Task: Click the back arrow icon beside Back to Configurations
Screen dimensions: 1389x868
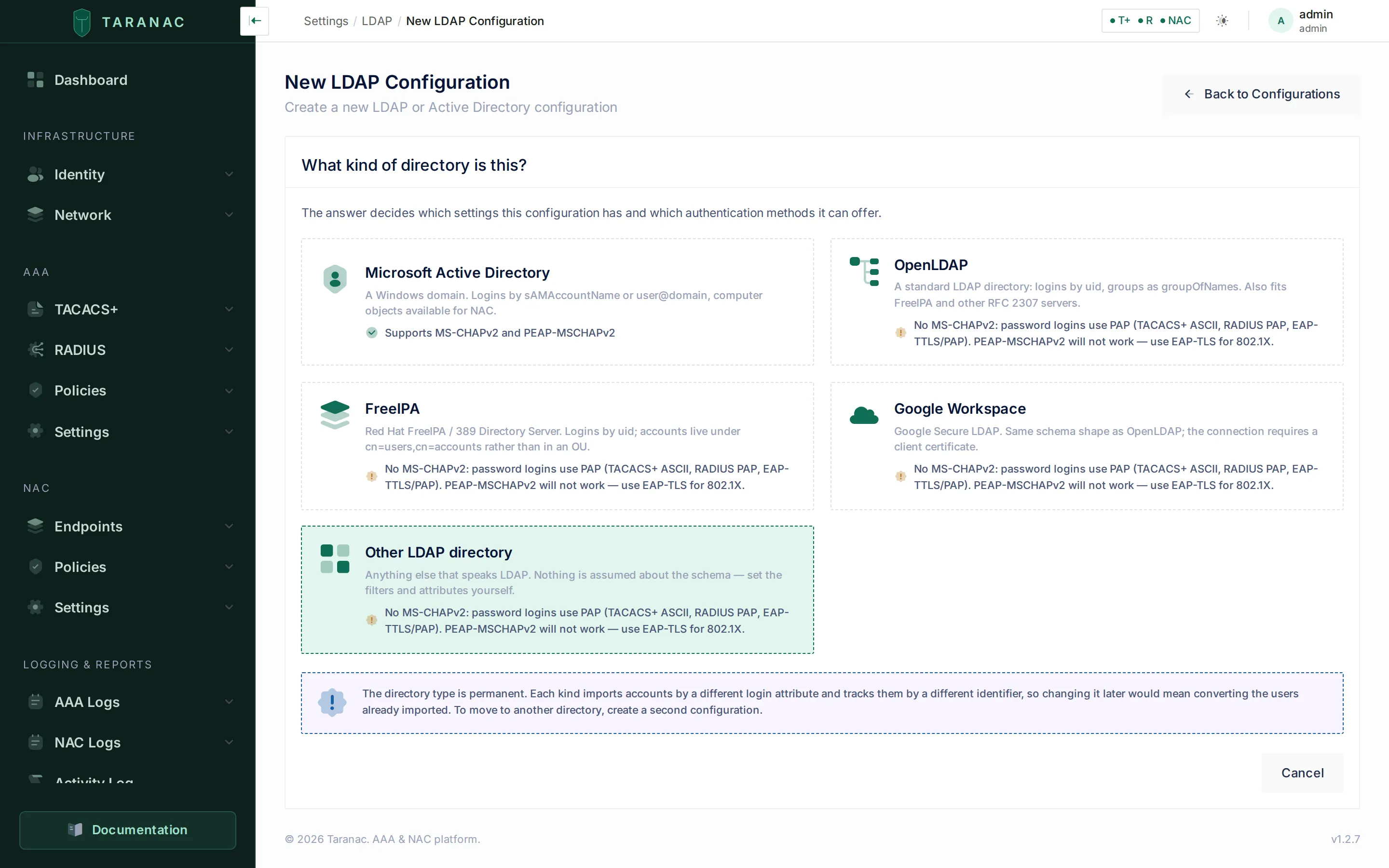Action: [x=1189, y=94]
